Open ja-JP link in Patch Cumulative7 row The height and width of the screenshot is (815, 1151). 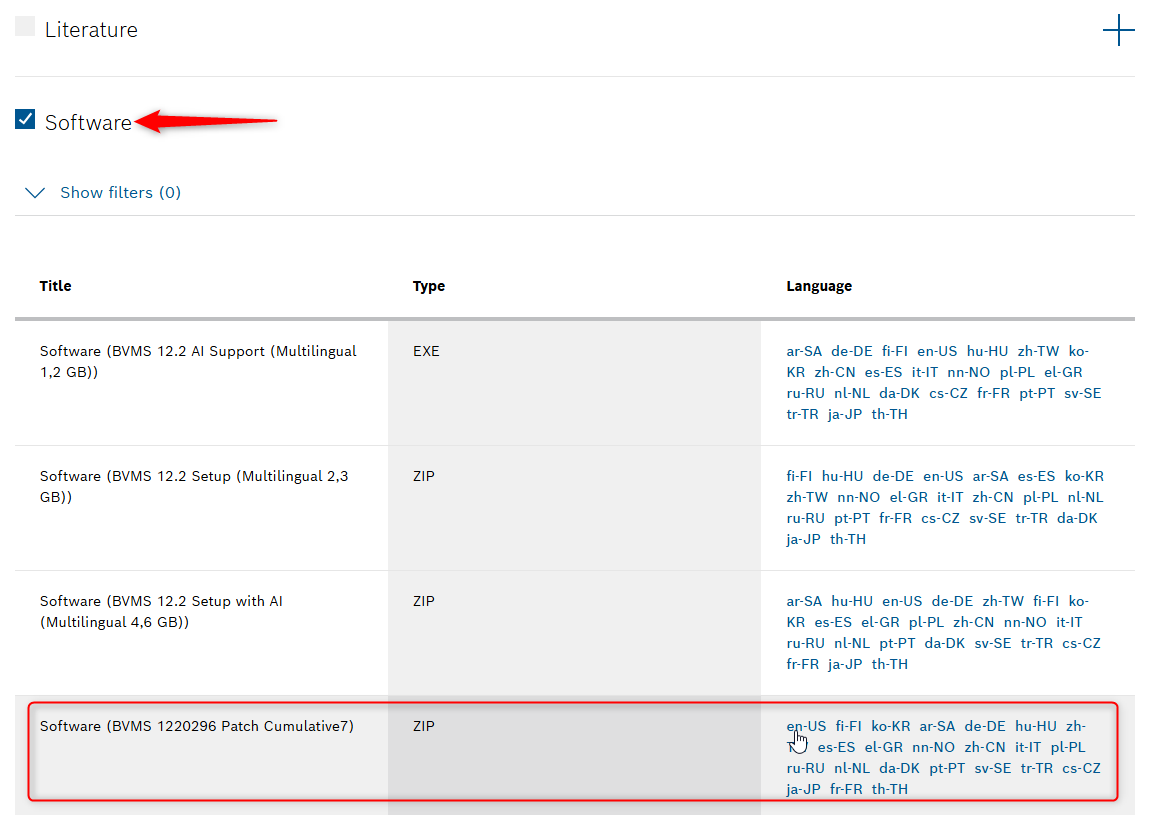(x=803, y=789)
